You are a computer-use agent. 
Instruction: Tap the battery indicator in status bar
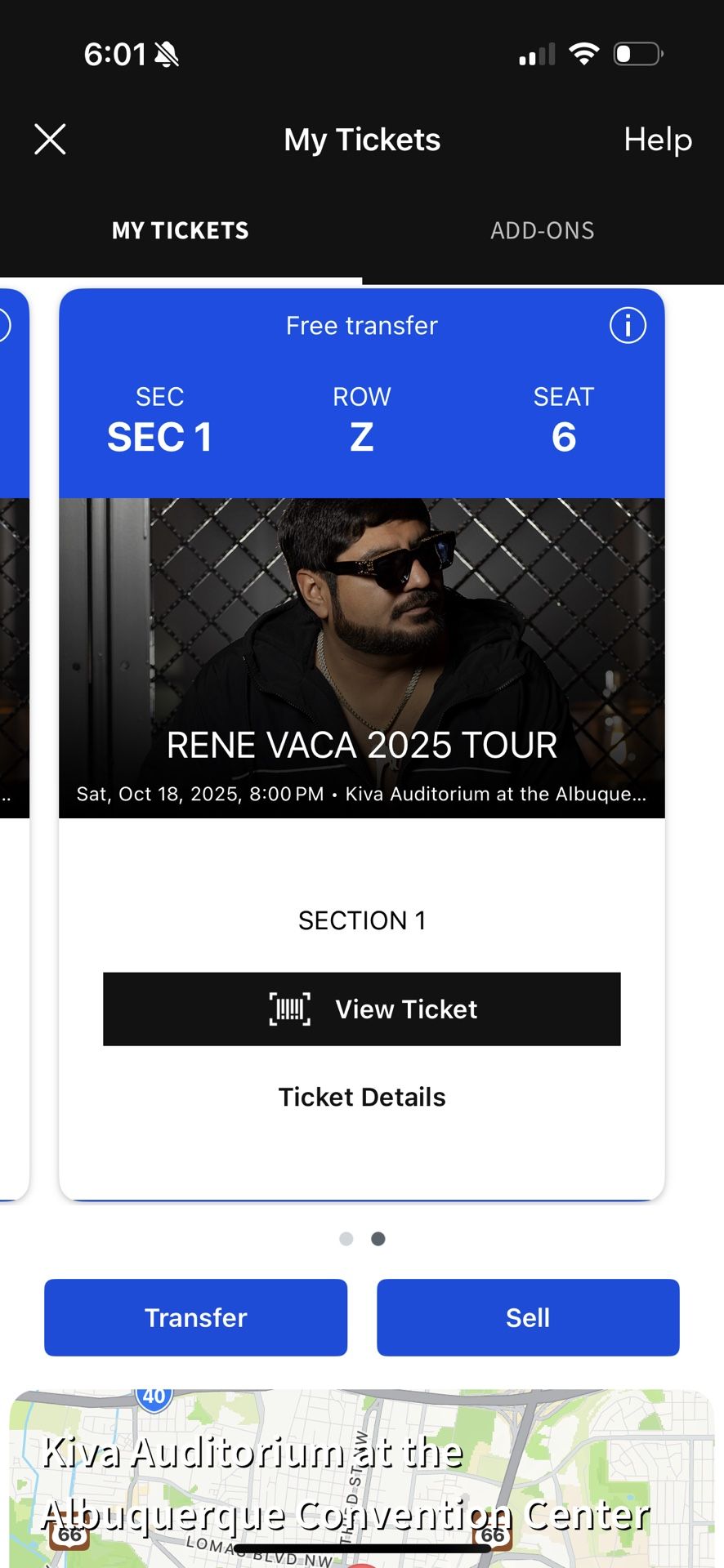coord(638,54)
